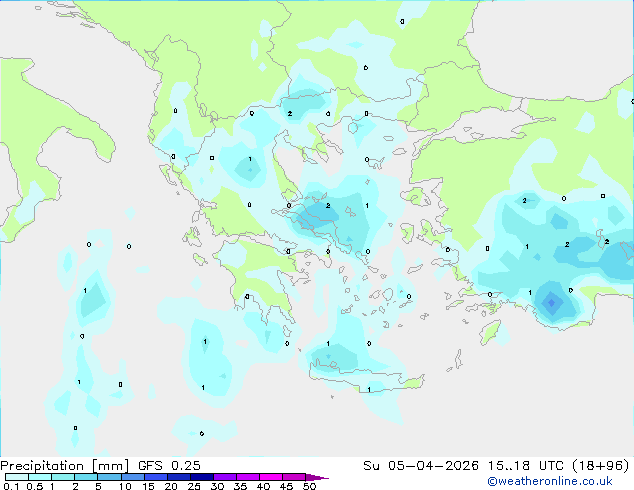Click the '0.5' legend scale value
This screenshot has width=634, height=490.
point(34,486)
